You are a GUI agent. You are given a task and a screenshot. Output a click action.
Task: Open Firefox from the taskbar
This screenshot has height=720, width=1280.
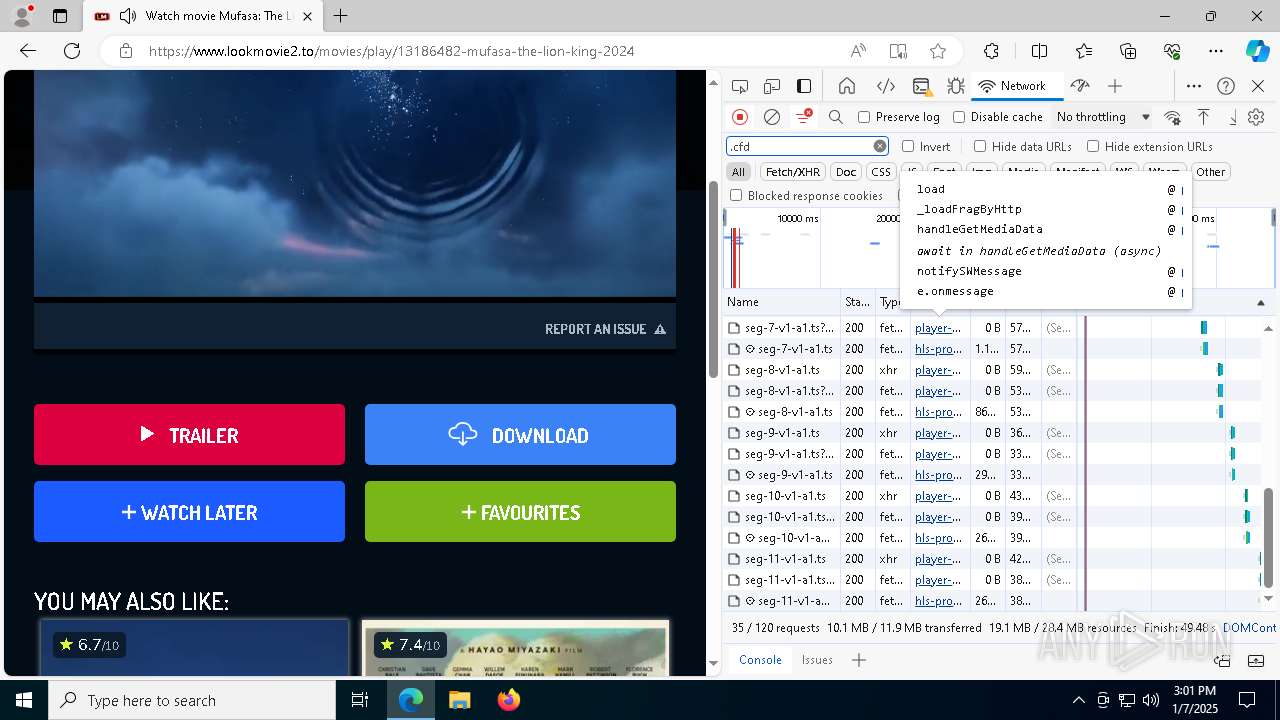tap(508, 700)
